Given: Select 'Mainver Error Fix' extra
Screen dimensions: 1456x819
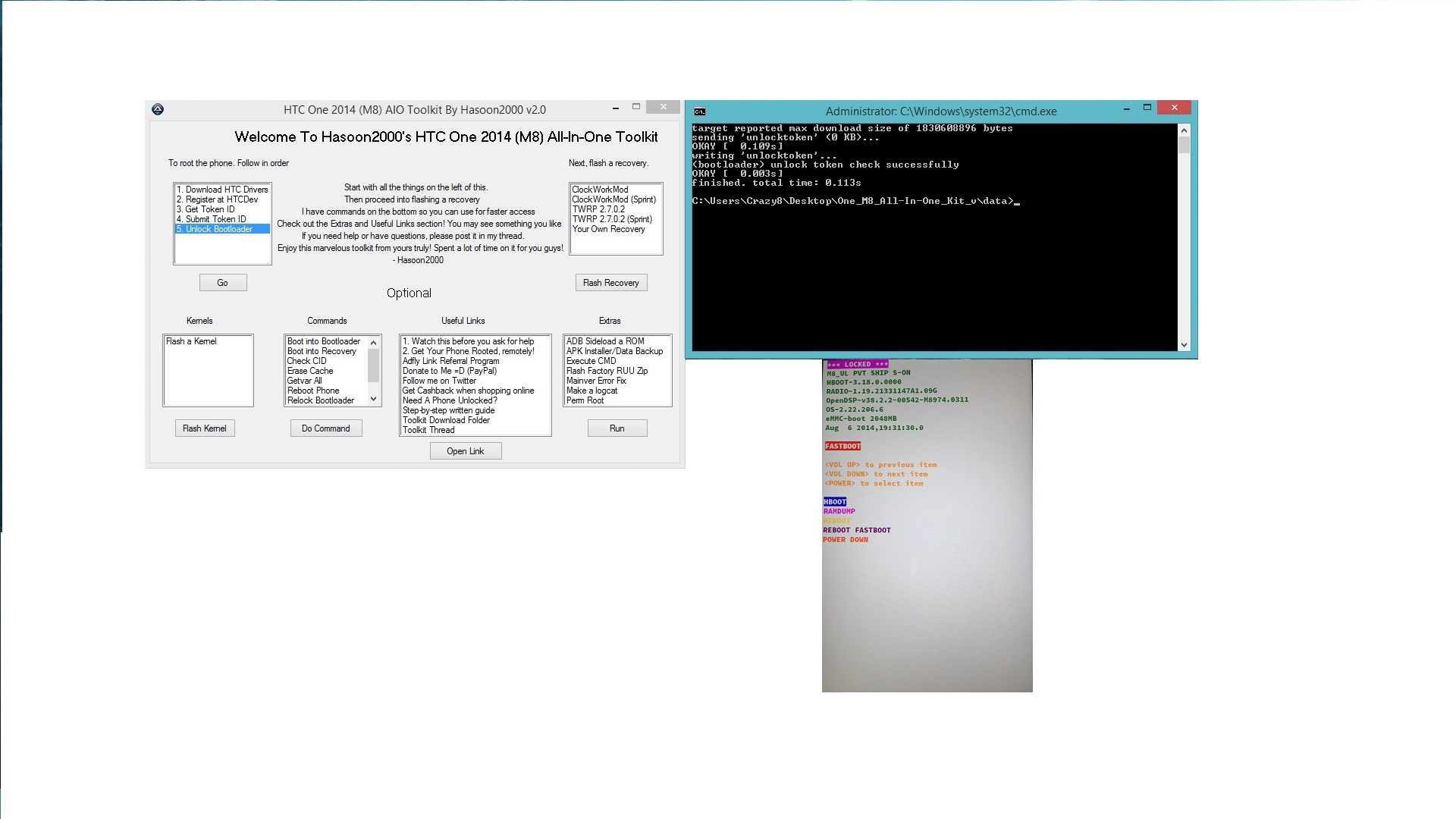Looking at the screenshot, I should 617,381.
